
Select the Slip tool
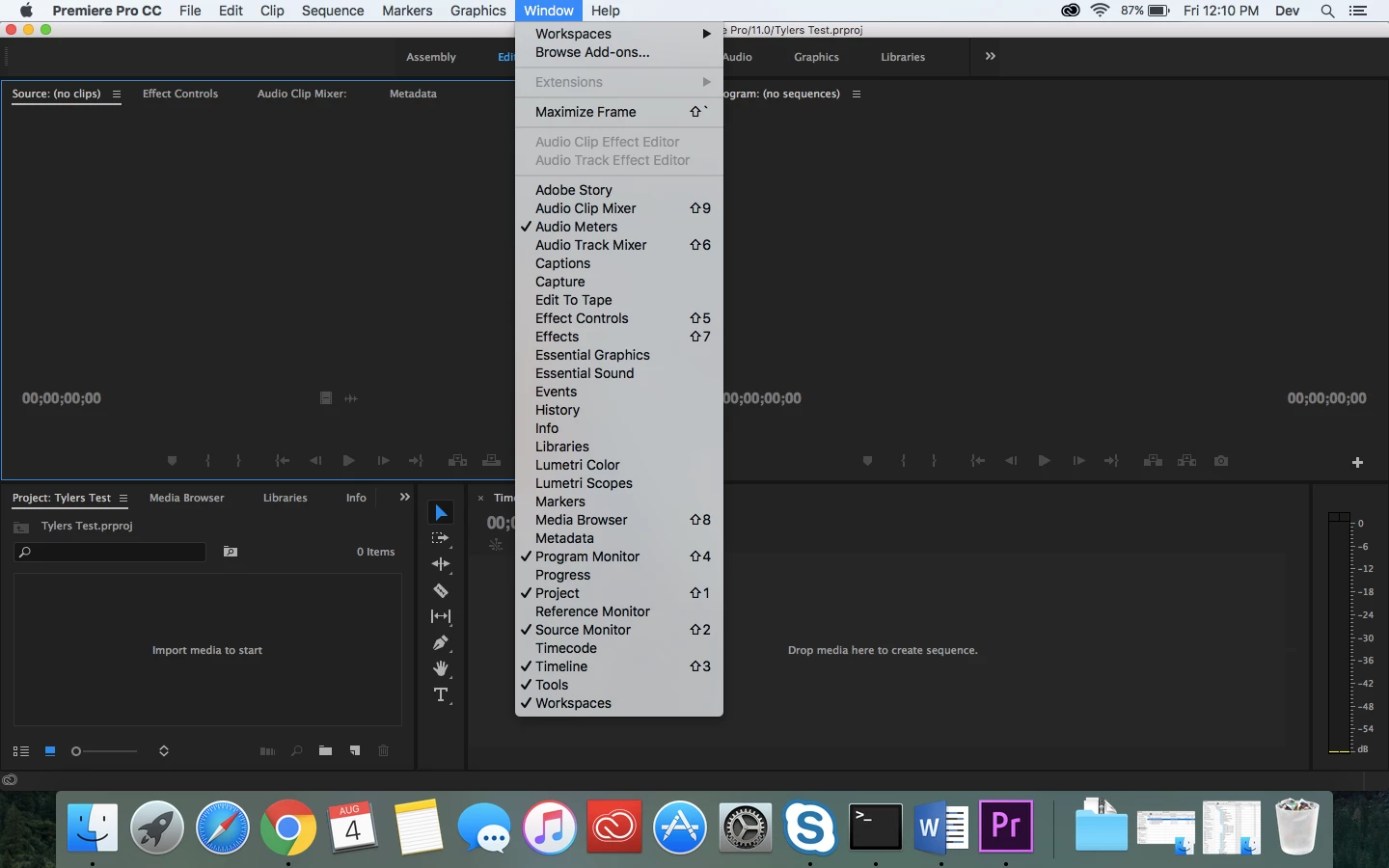(441, 616)
